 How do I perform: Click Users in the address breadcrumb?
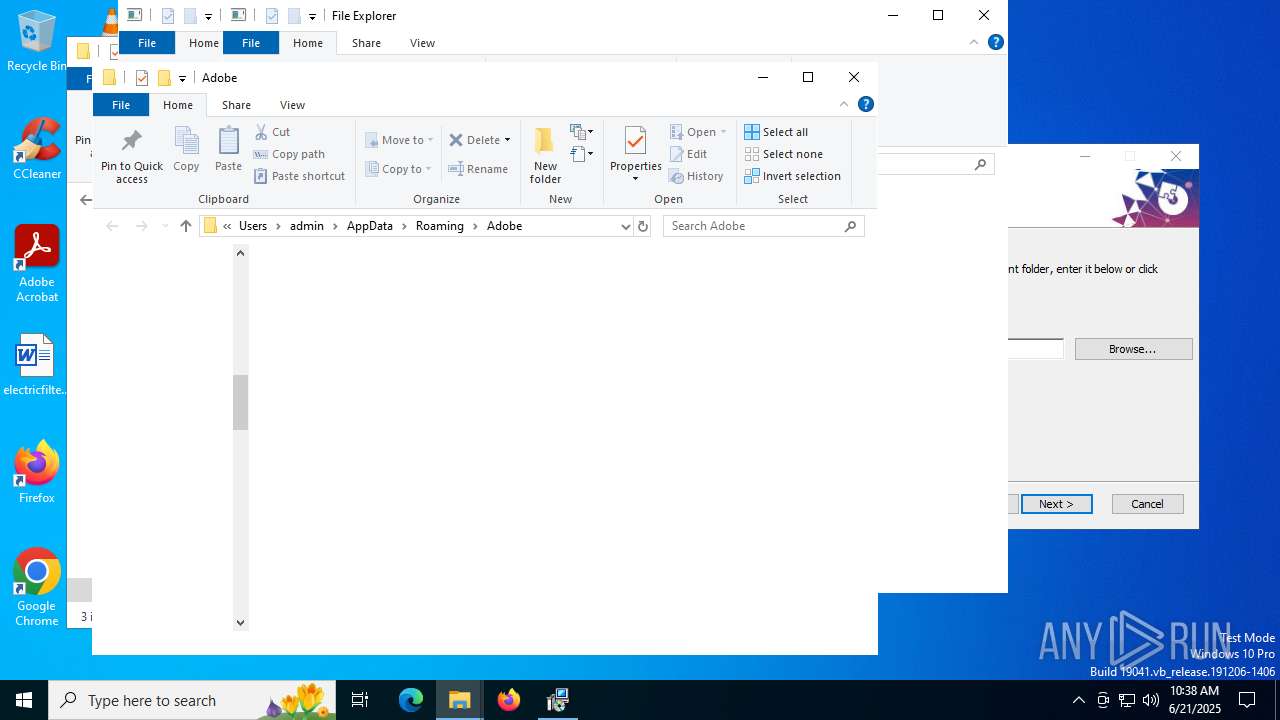click(253, 226)
